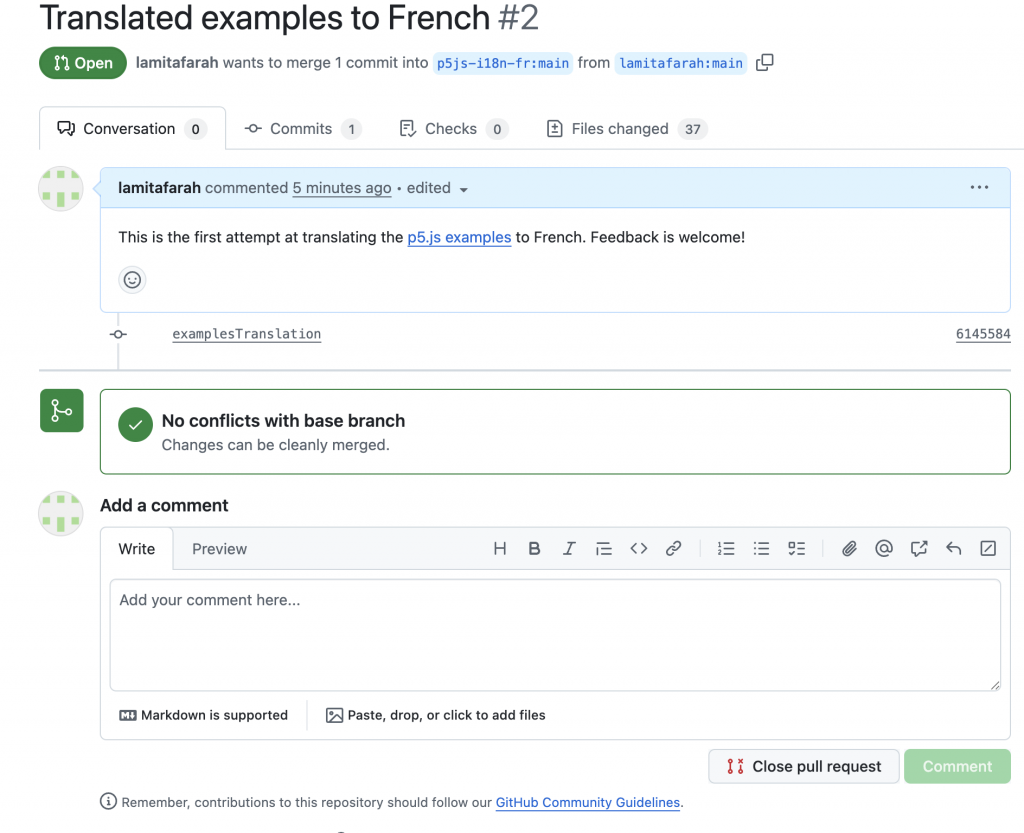Image resolution: width=1024 pixels, height=833 pixels.
Task: Click the Close pull request button
Action: click(x=803, y=766)
